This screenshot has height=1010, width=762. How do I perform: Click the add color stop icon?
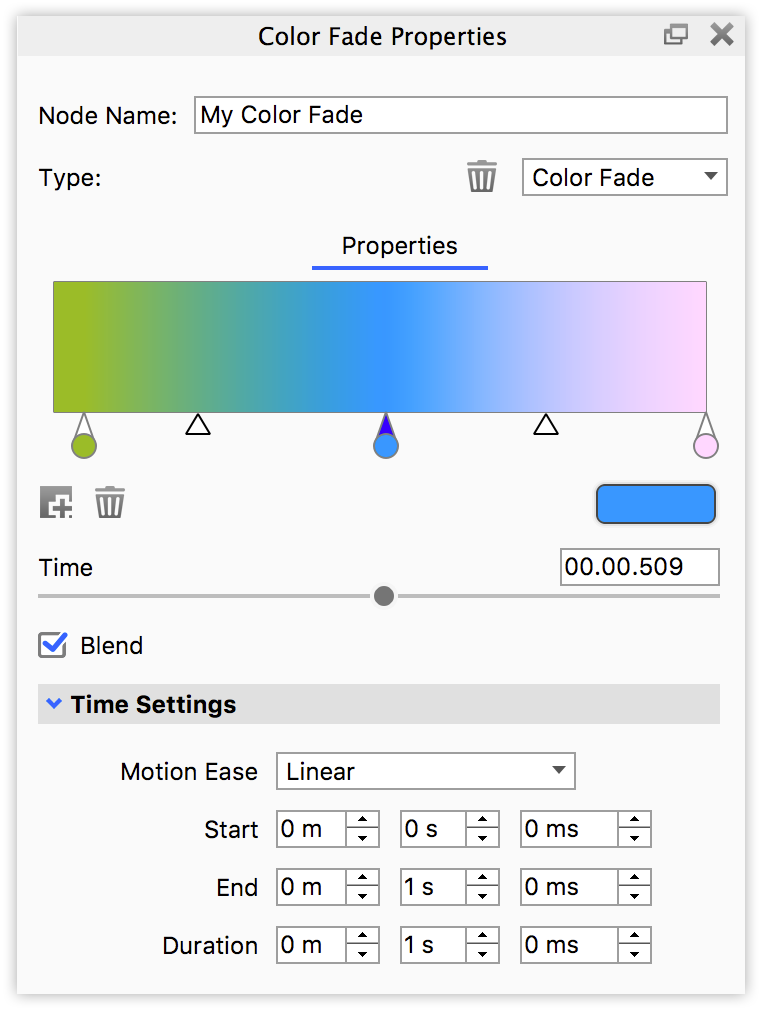click(x=56, y=502)
